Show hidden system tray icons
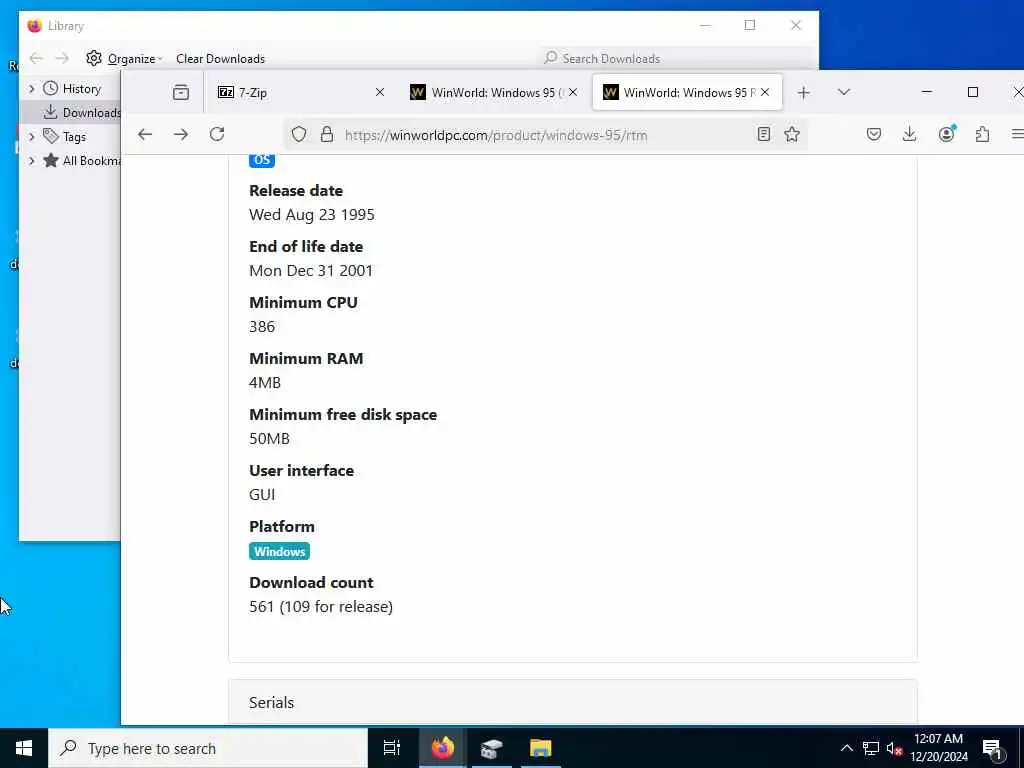This screenshot has height=768, width=1024. pyautogui.click(x=846, y=748)
